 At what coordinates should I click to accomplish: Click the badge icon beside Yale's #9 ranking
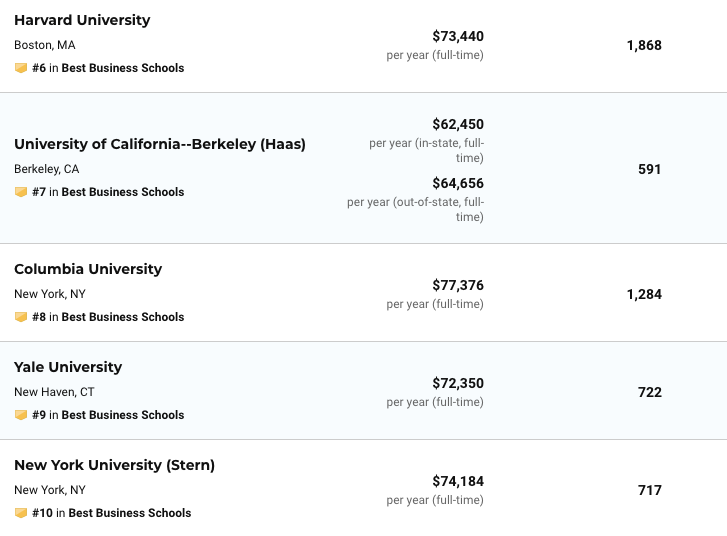tap(21, 415)
